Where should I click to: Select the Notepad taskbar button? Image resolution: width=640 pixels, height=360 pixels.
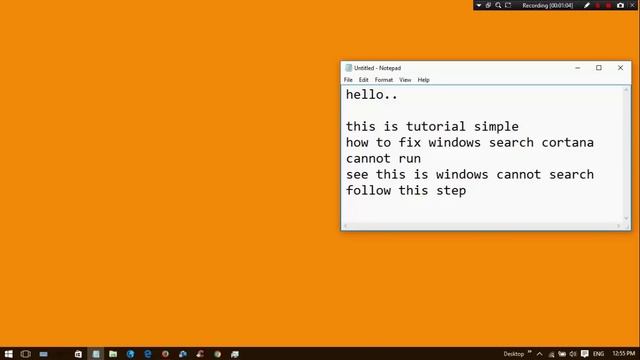click(96, 354)
